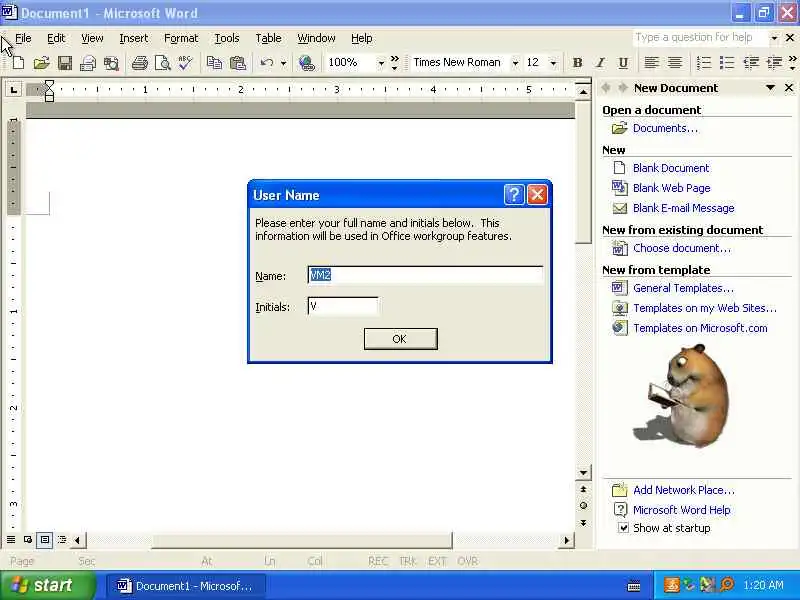The height and width of the screenshot is (600, 800).
Task: Open the File menu
Action: coord(23,38)
